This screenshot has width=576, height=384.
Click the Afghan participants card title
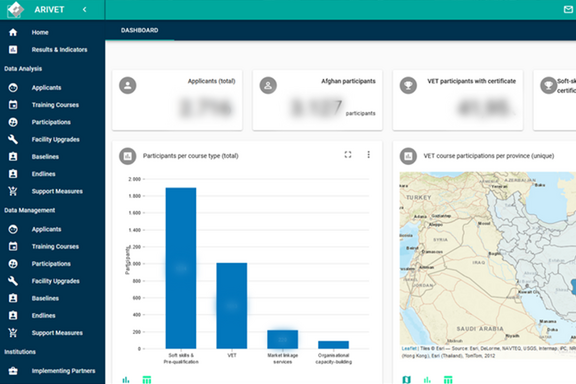[348, 81]
